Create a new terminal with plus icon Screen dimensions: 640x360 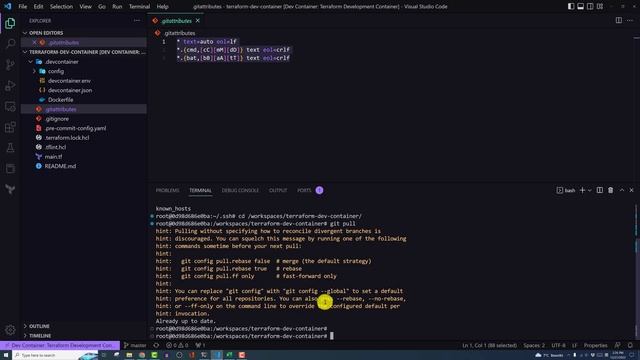click(582, 190)
